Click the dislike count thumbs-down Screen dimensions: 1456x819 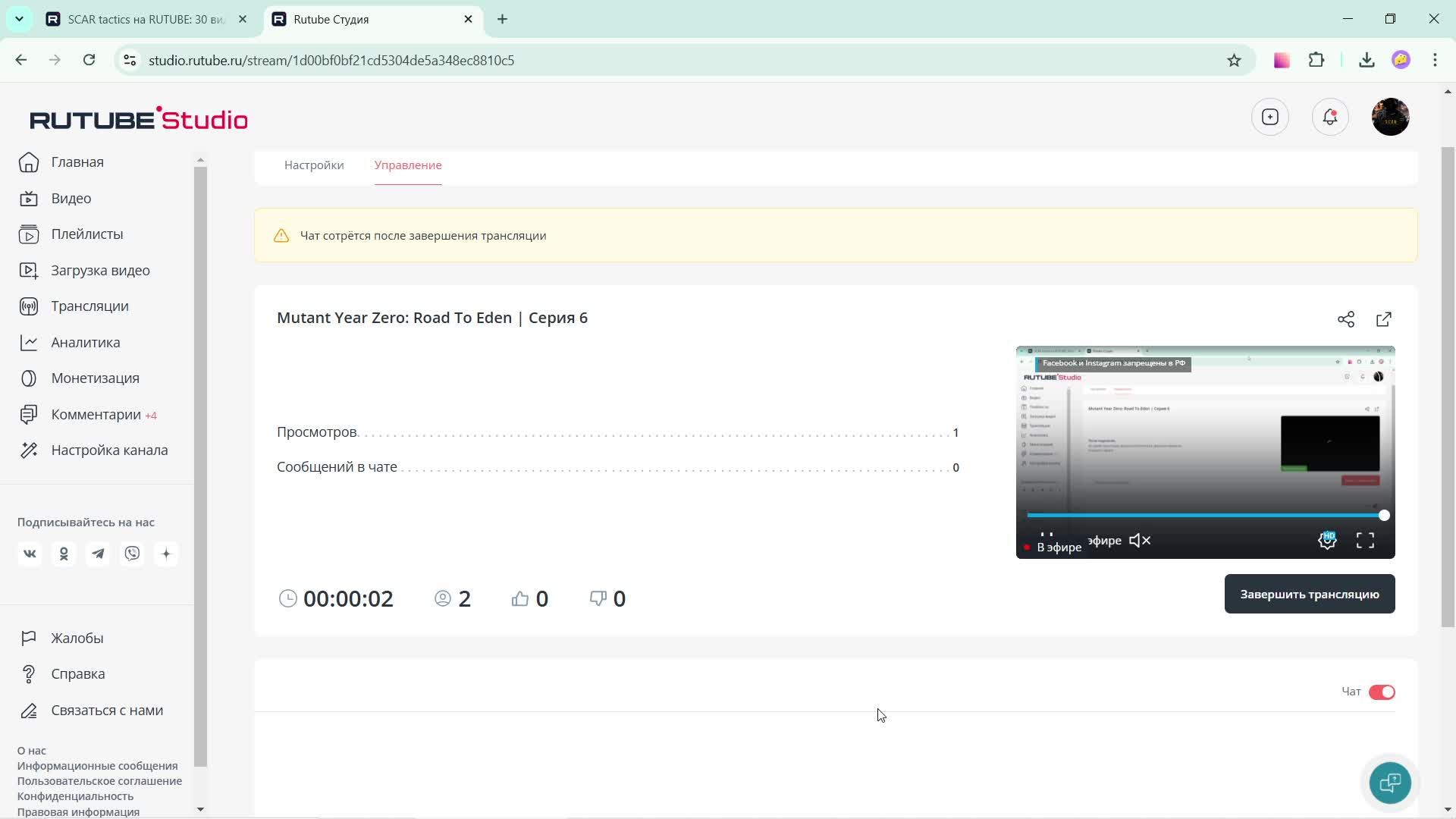607,599
